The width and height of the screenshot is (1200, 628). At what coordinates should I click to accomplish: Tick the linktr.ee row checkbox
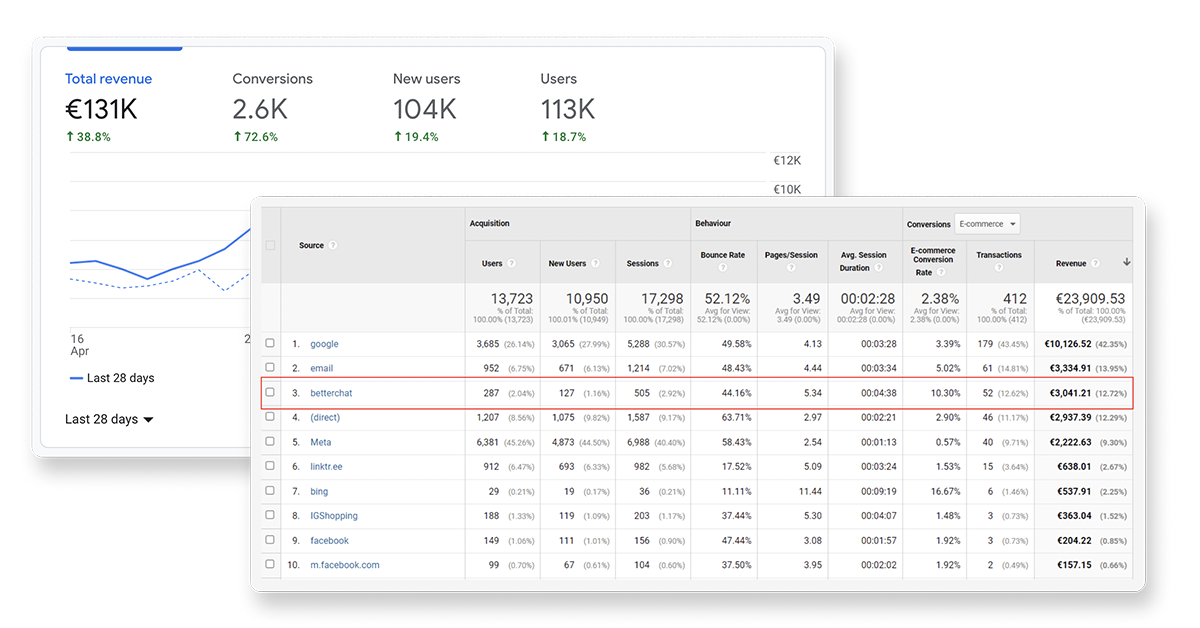click(270, 466)
